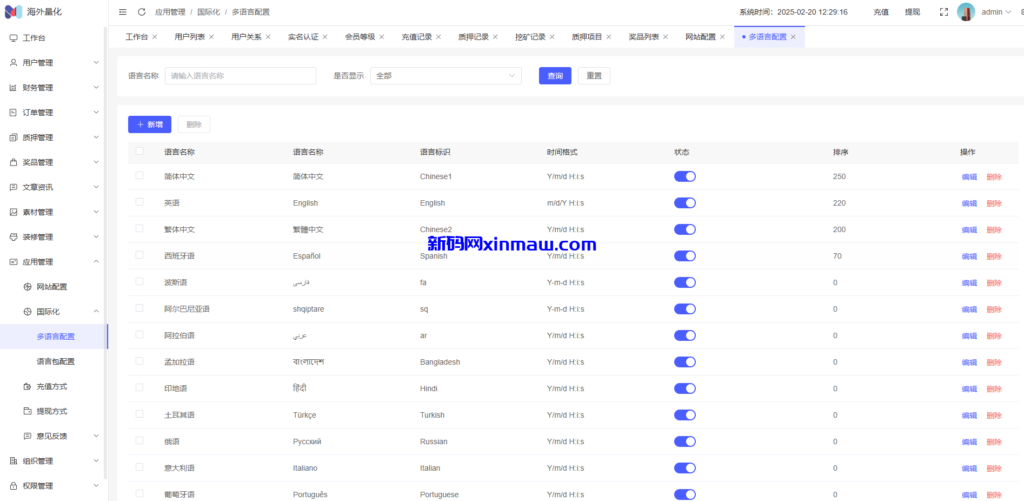Click the 用户管理 person icon
Image resolution: width=1024 pixels, height=501 pixels.
coord(13,63)
